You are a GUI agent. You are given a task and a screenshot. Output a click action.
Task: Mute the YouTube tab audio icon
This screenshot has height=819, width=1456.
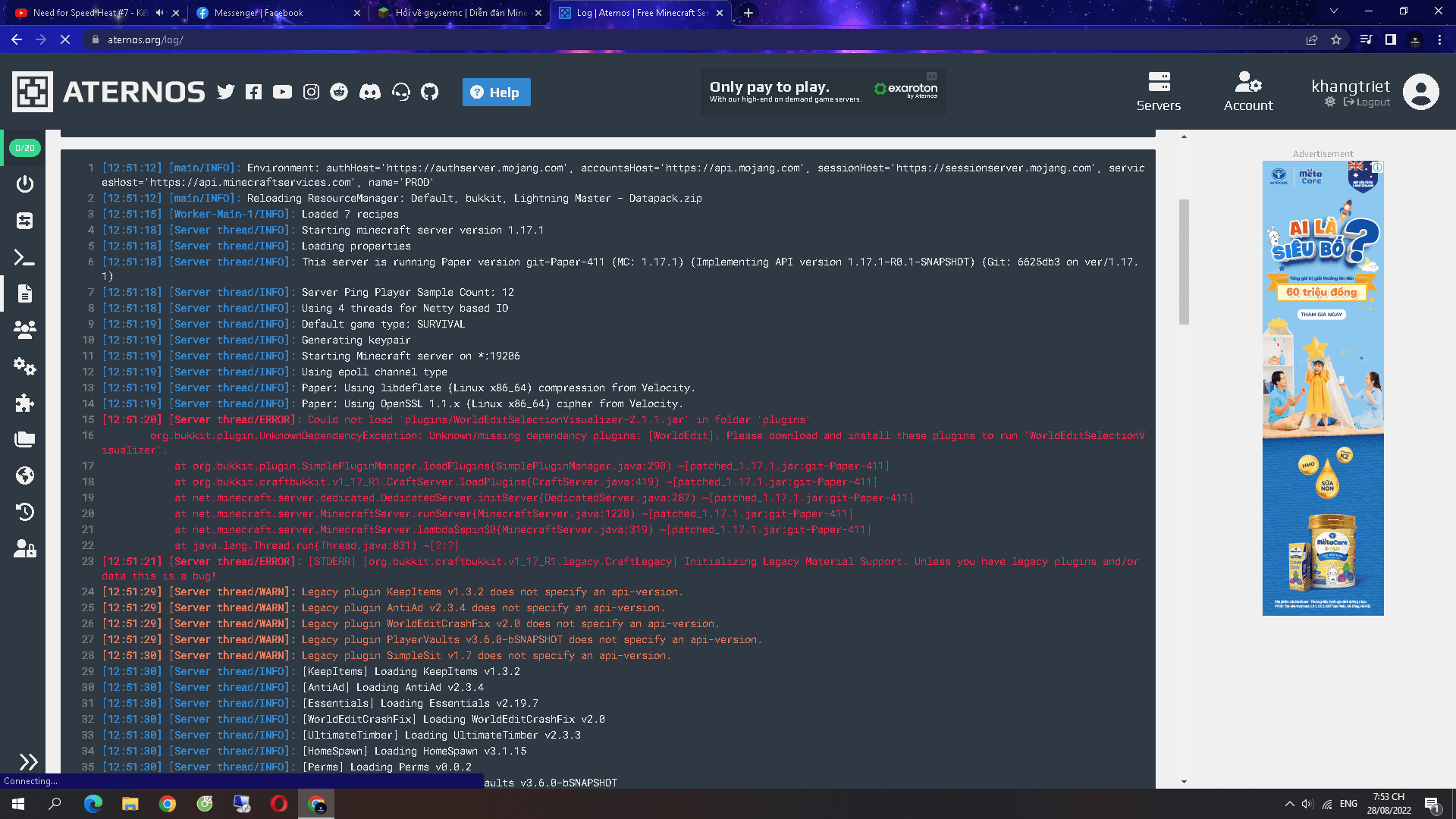click(x=159, y=13)
